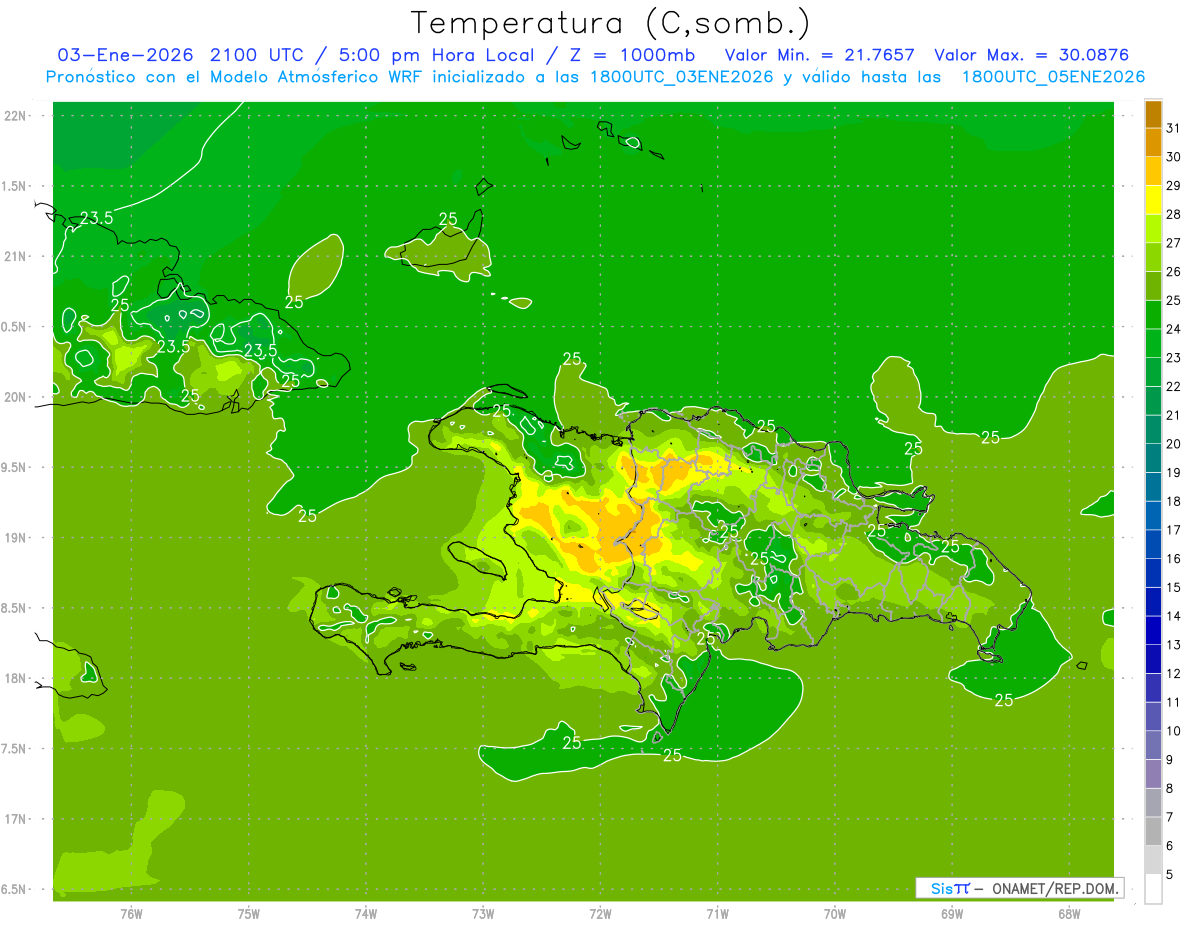The width and height of the screenshot is (1200, 927).
Task: Click the "18" label on the color scale
Action: [1173, 501]
